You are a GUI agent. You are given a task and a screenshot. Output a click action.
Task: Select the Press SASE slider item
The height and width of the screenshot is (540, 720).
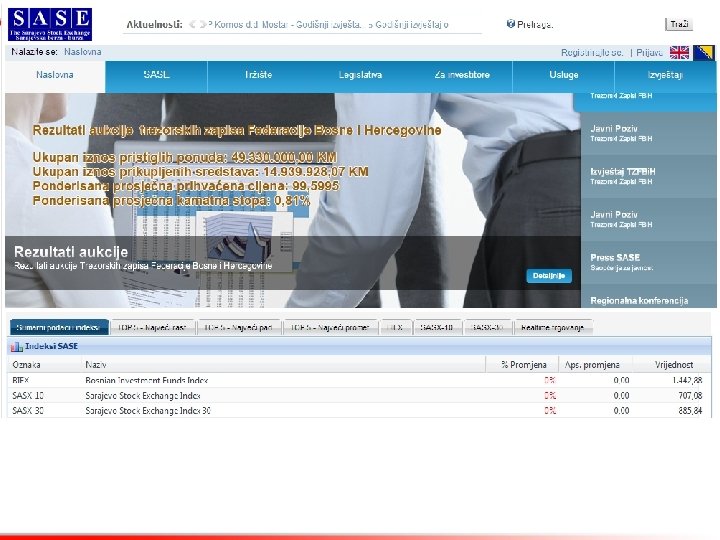pos(648,262)
